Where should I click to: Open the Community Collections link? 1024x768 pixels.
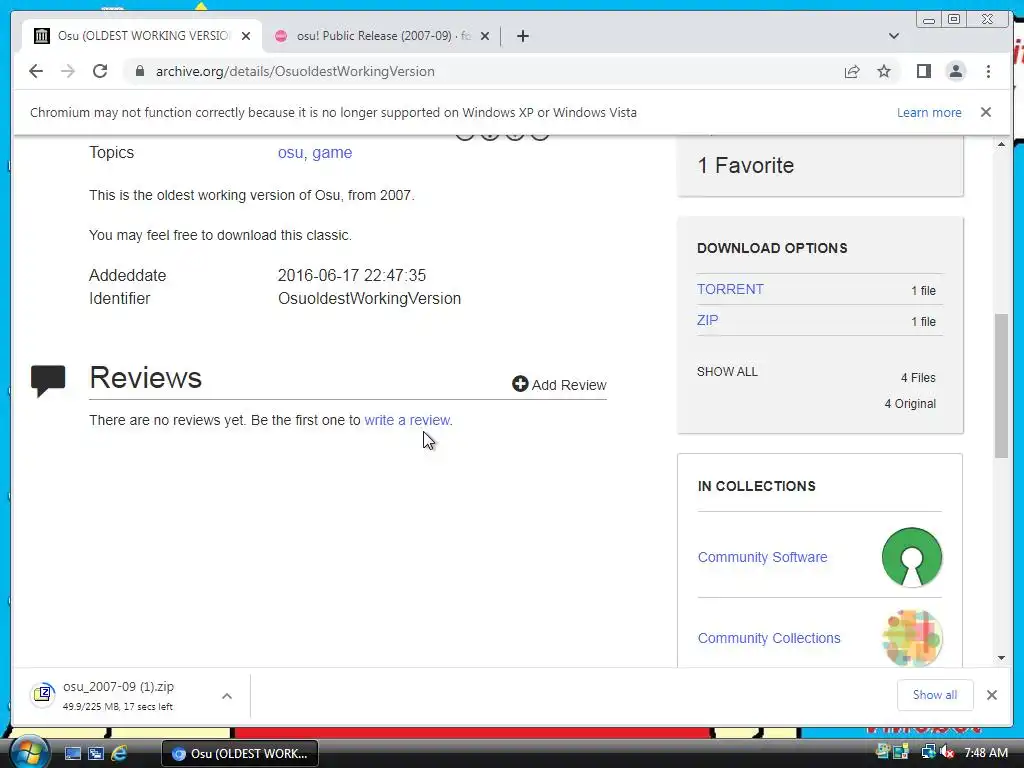pyautogui.click(x=769, y=638)
